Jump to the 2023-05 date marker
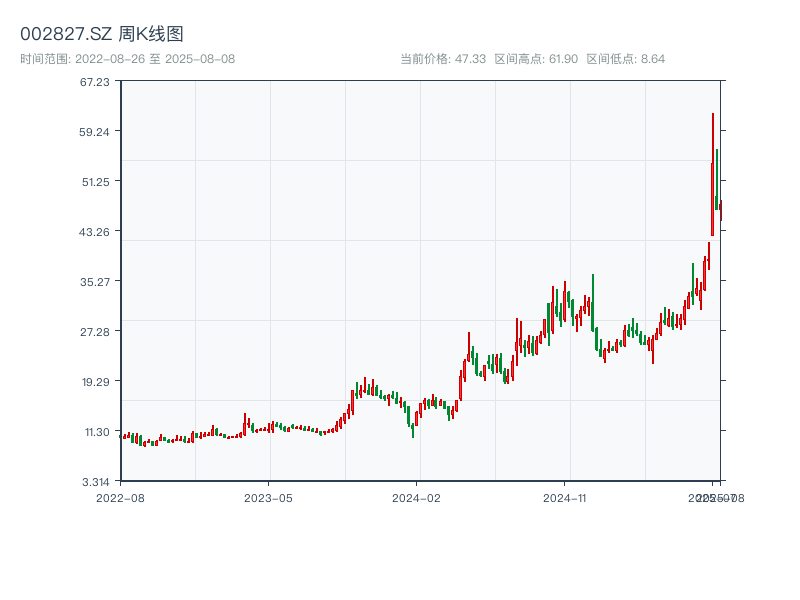Viewport: 800px width, 600px height. pos(269,497)
